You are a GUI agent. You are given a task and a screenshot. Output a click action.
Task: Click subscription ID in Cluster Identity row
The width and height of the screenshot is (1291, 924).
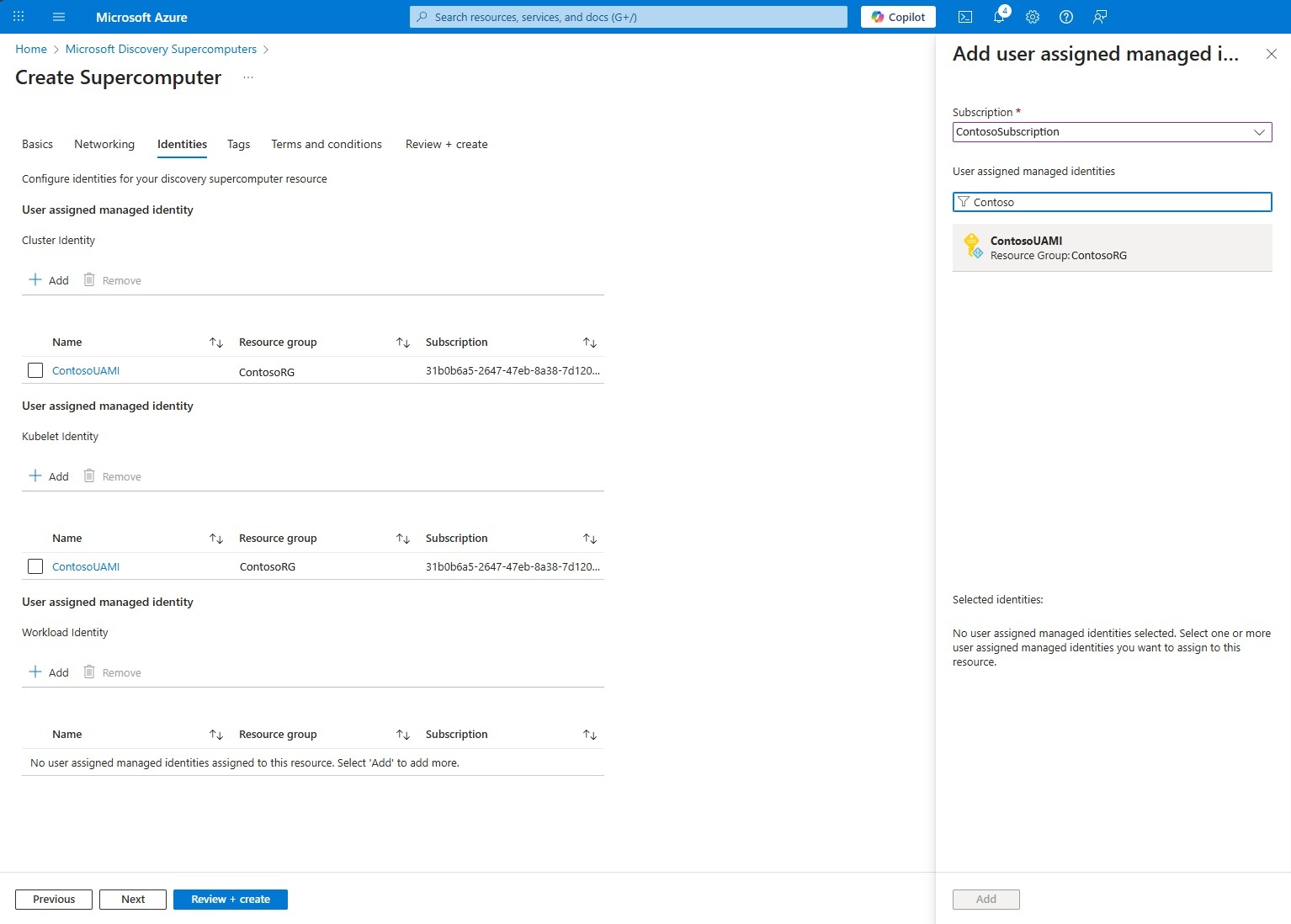(513, 370)
